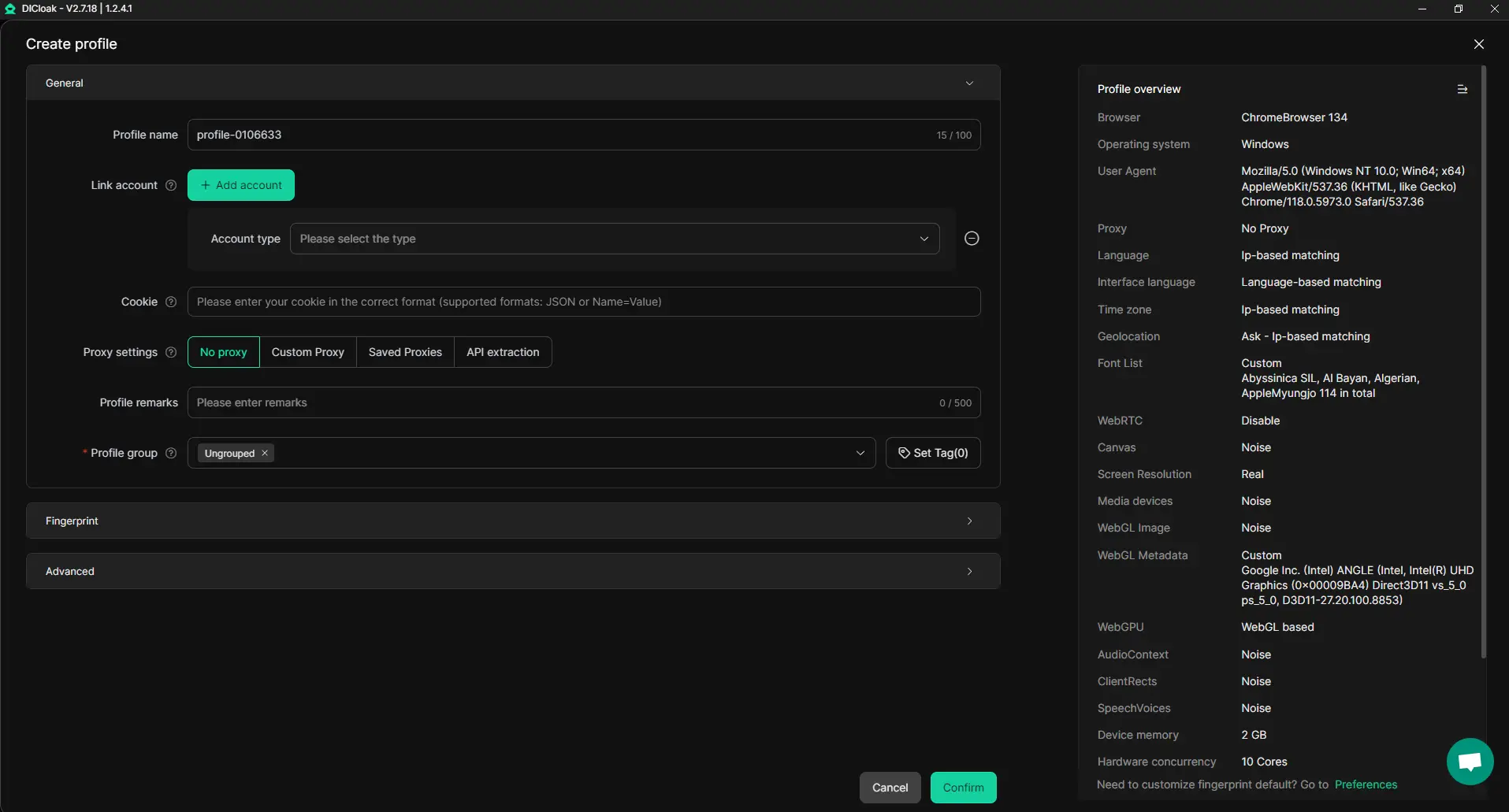Click the Cookie help question icon
Viewport: 1509px width, 812px height.
point(171,302)
